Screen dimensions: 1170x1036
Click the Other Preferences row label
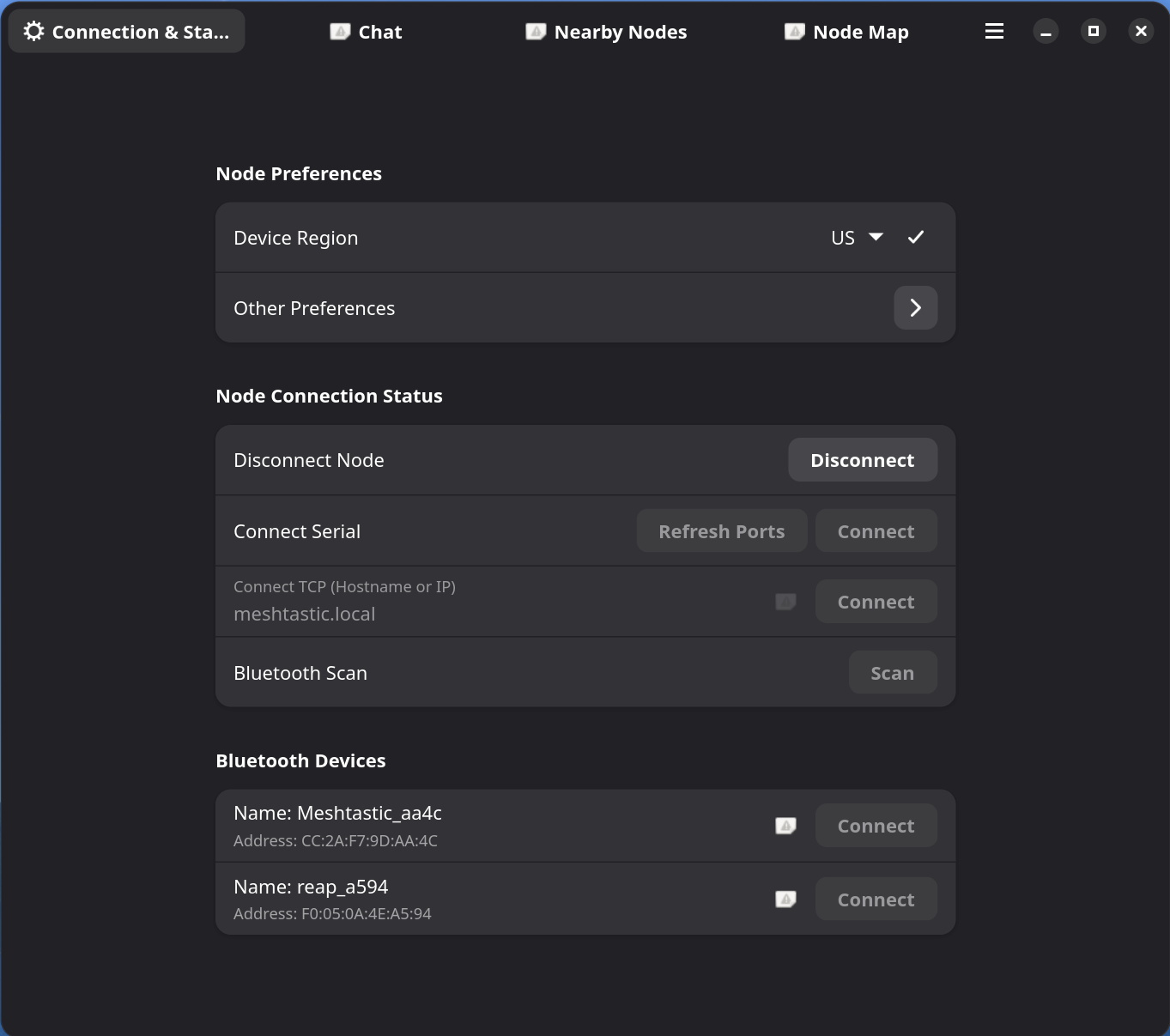point(314,308)
